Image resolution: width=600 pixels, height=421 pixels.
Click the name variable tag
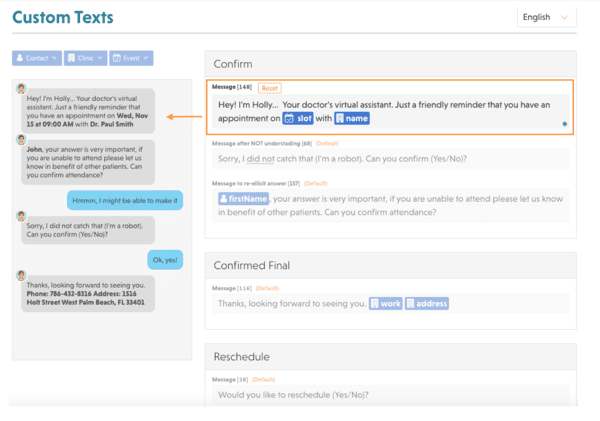(x=352, y=118)
